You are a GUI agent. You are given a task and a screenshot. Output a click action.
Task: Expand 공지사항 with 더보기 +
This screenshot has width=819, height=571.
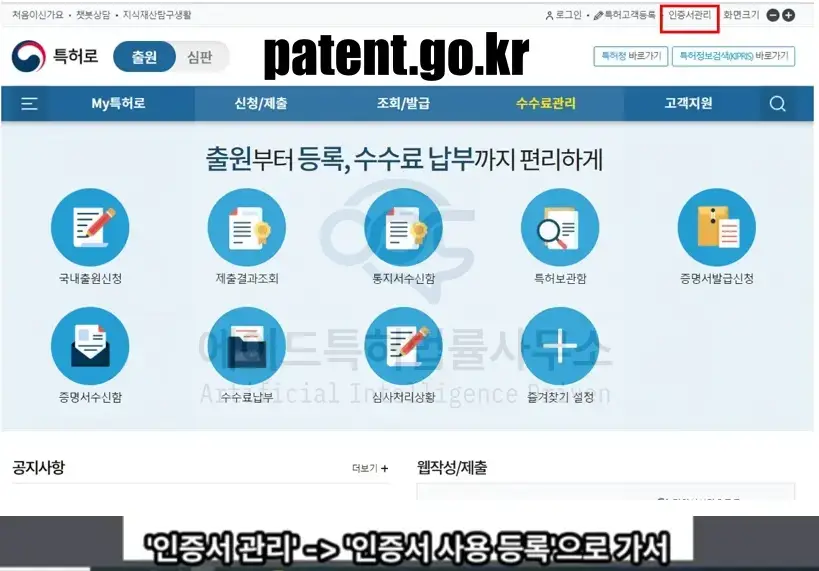click(x=370, y=468)
